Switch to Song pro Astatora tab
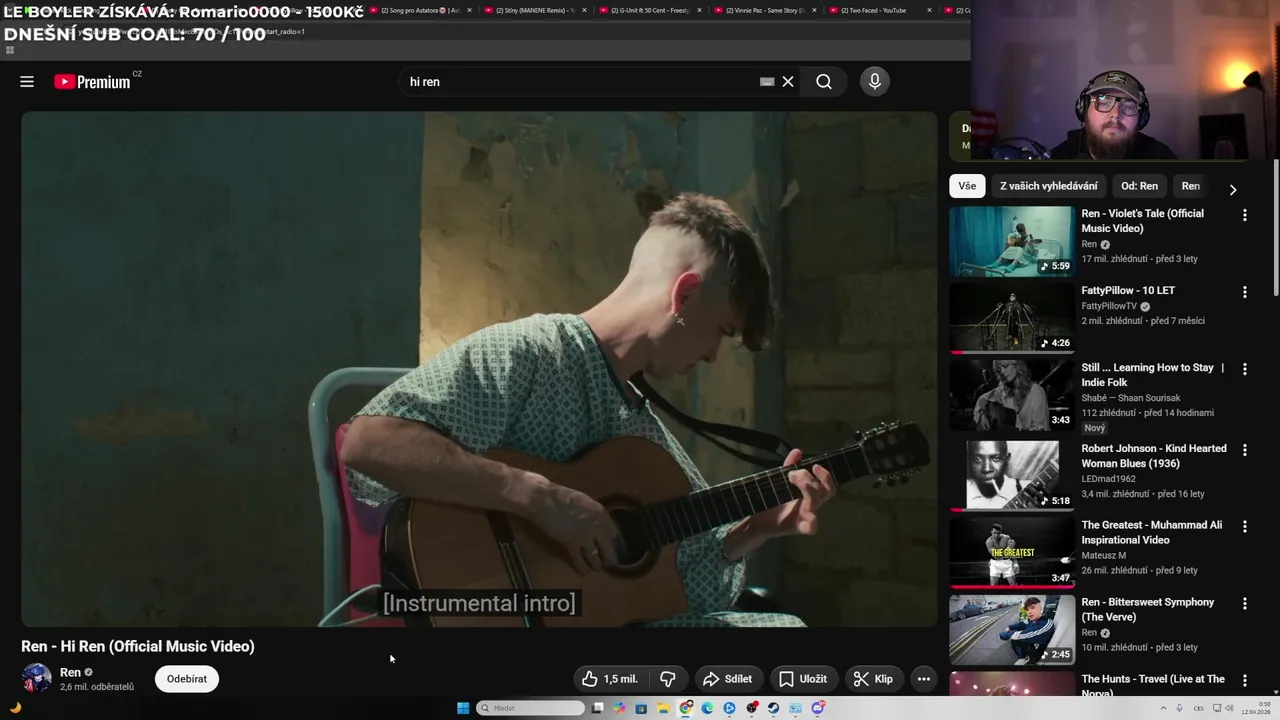 click(x=418, y=10)
